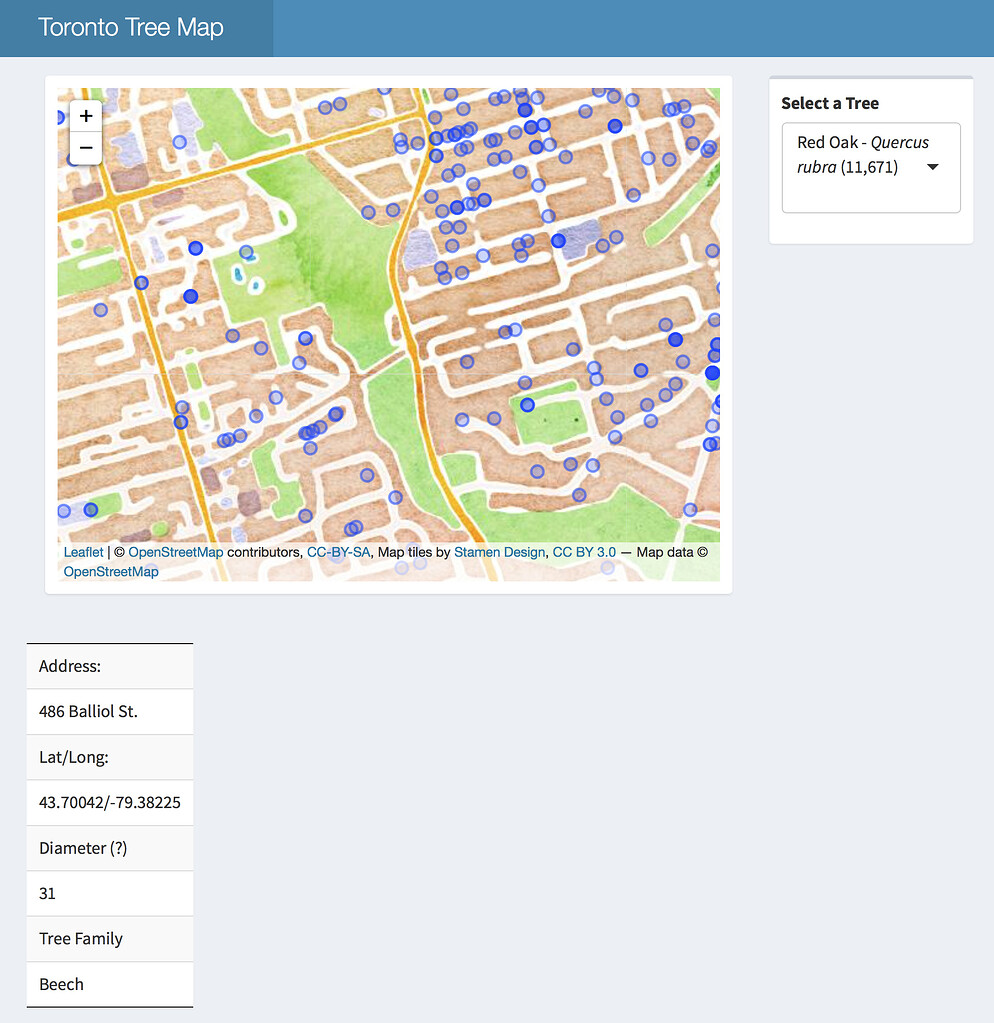The height and width of the screenshot is (1023, 994).
Task: Click the OpenStreetMap contributors link
Action: 176,551
